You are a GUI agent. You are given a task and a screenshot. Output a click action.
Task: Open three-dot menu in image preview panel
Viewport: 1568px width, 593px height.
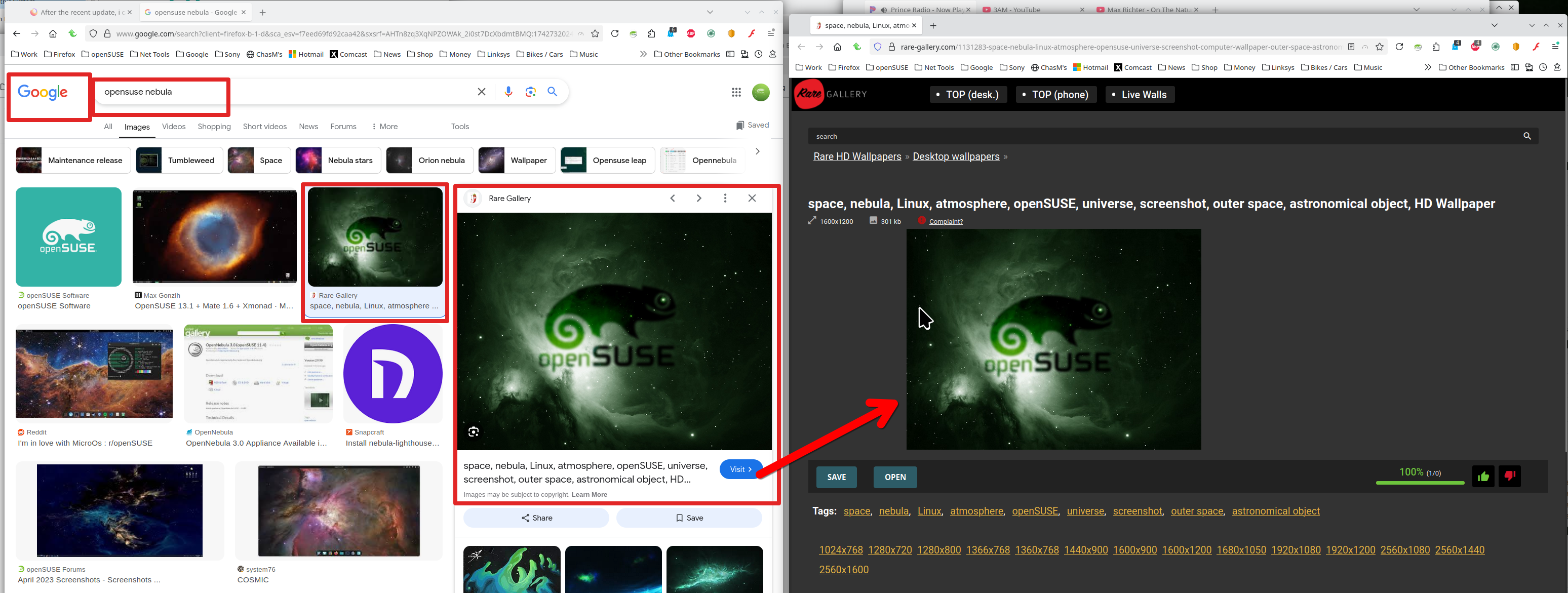(x=725, y=199)
